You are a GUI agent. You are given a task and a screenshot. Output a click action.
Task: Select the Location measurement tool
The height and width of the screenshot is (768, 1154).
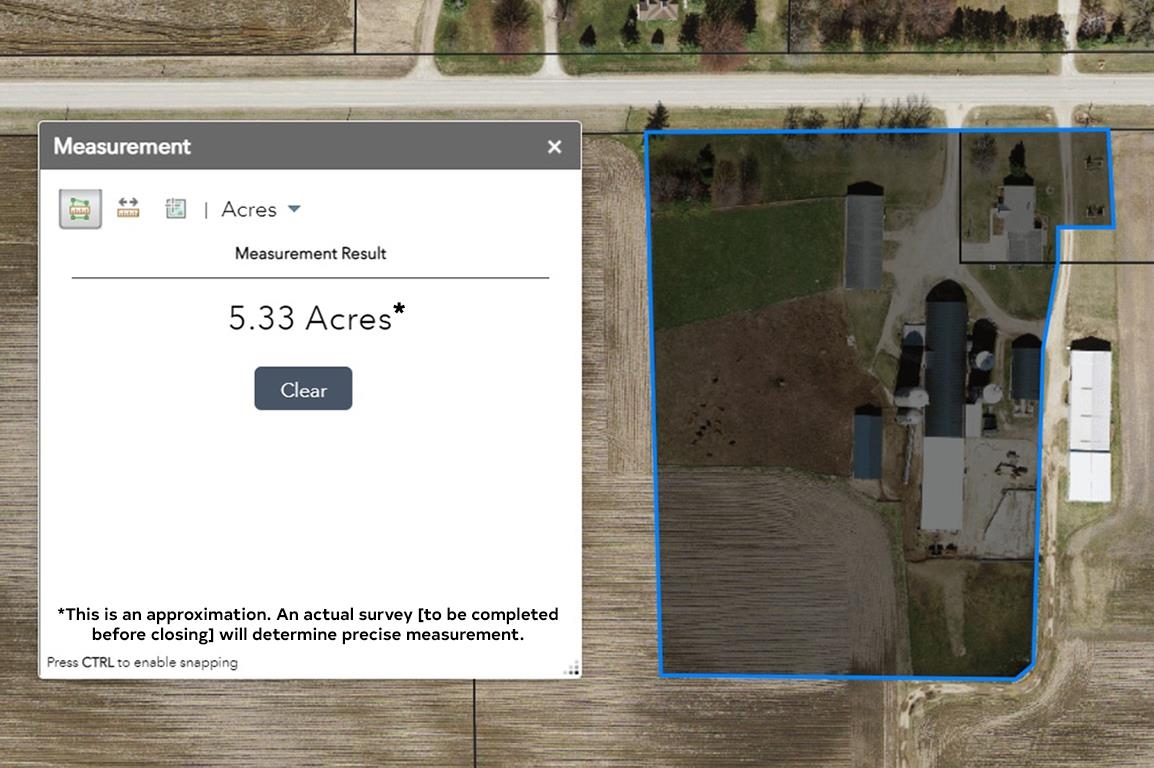[x=176, y=209]
